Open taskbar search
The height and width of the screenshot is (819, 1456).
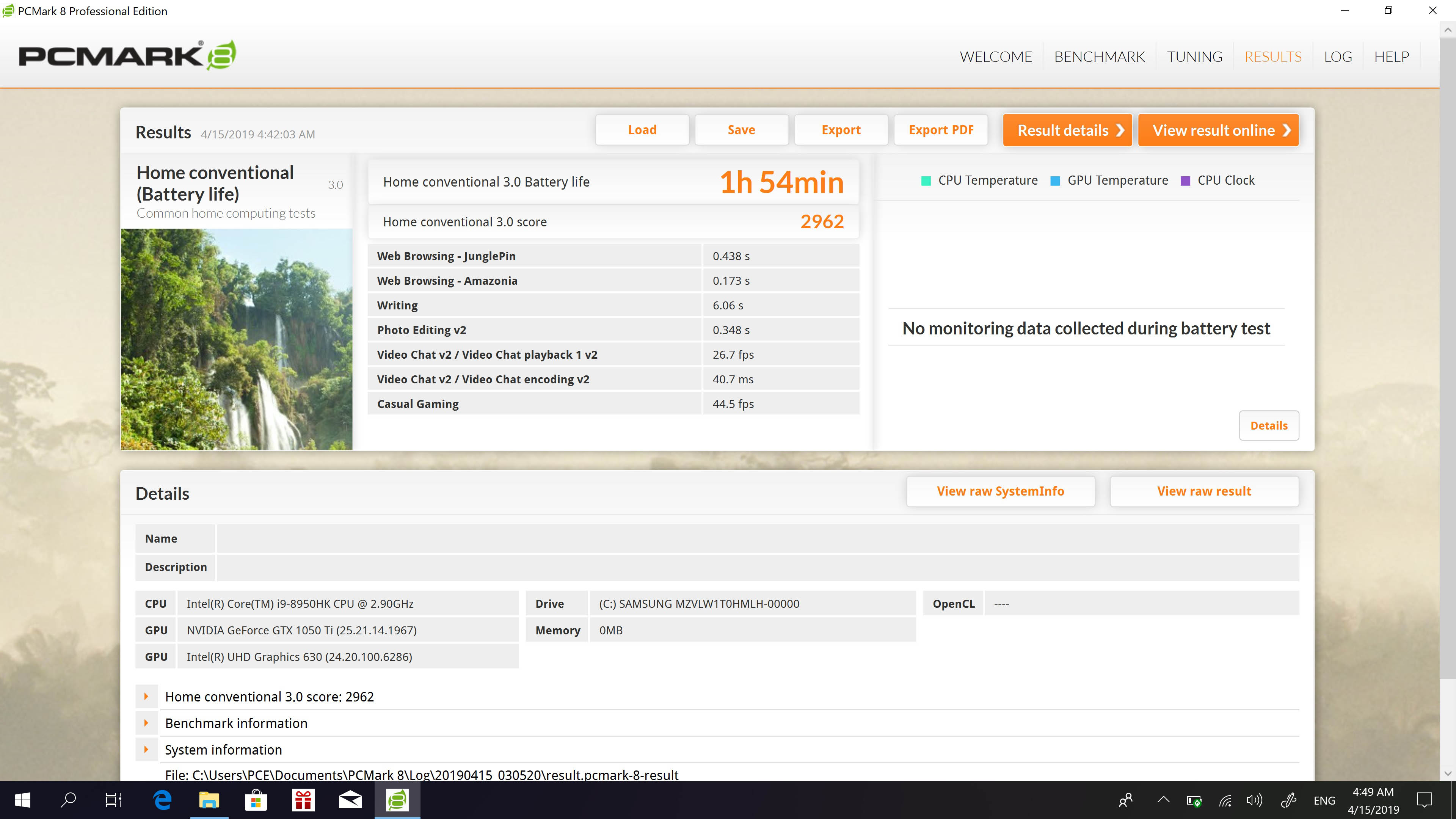pyautogui.click(x=68, y=800)
